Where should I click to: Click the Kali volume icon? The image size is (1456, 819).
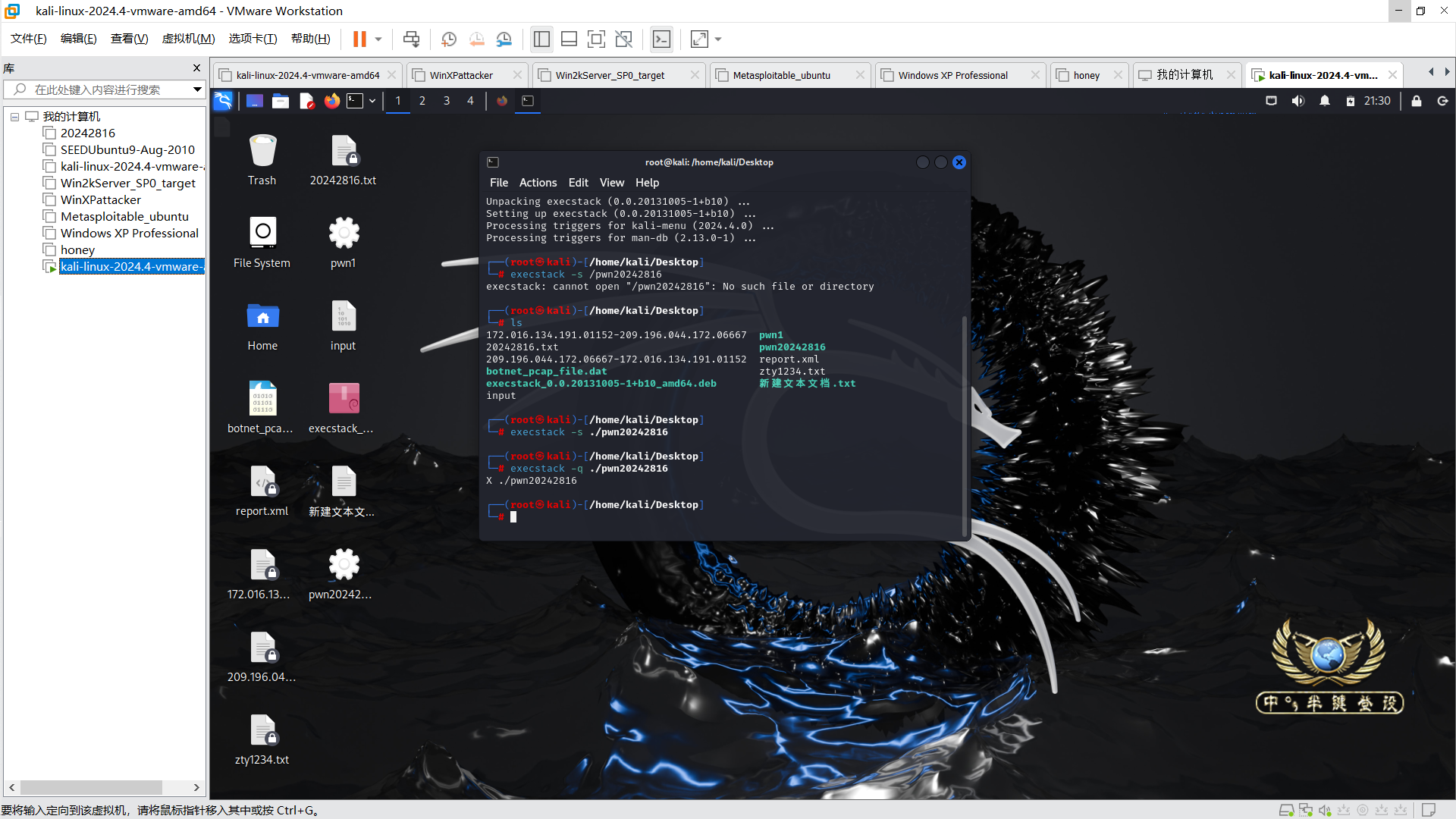(1298, 101)
